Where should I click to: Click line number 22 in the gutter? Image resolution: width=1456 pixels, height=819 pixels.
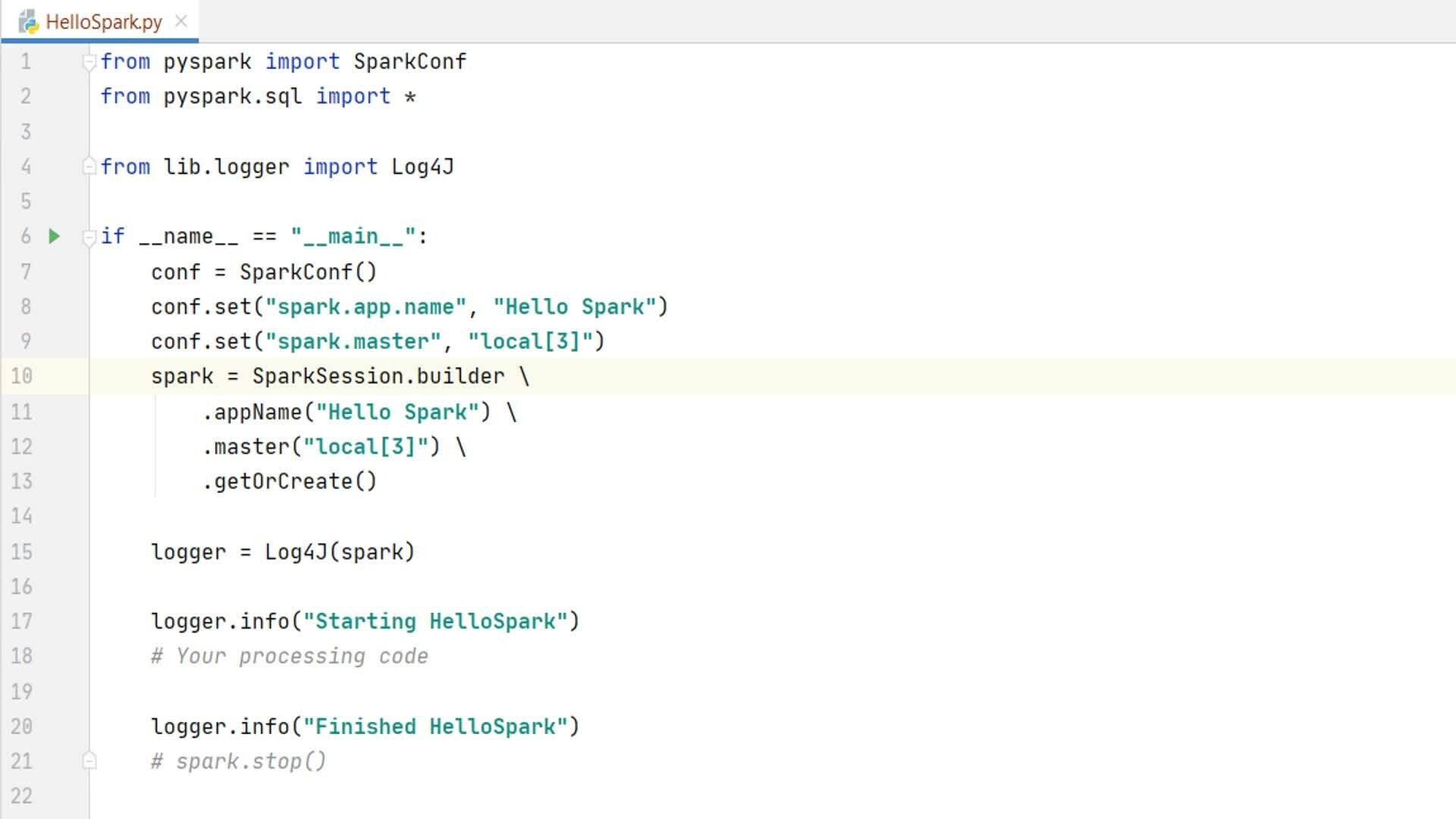pyautogui.click(x=22, y=796)
